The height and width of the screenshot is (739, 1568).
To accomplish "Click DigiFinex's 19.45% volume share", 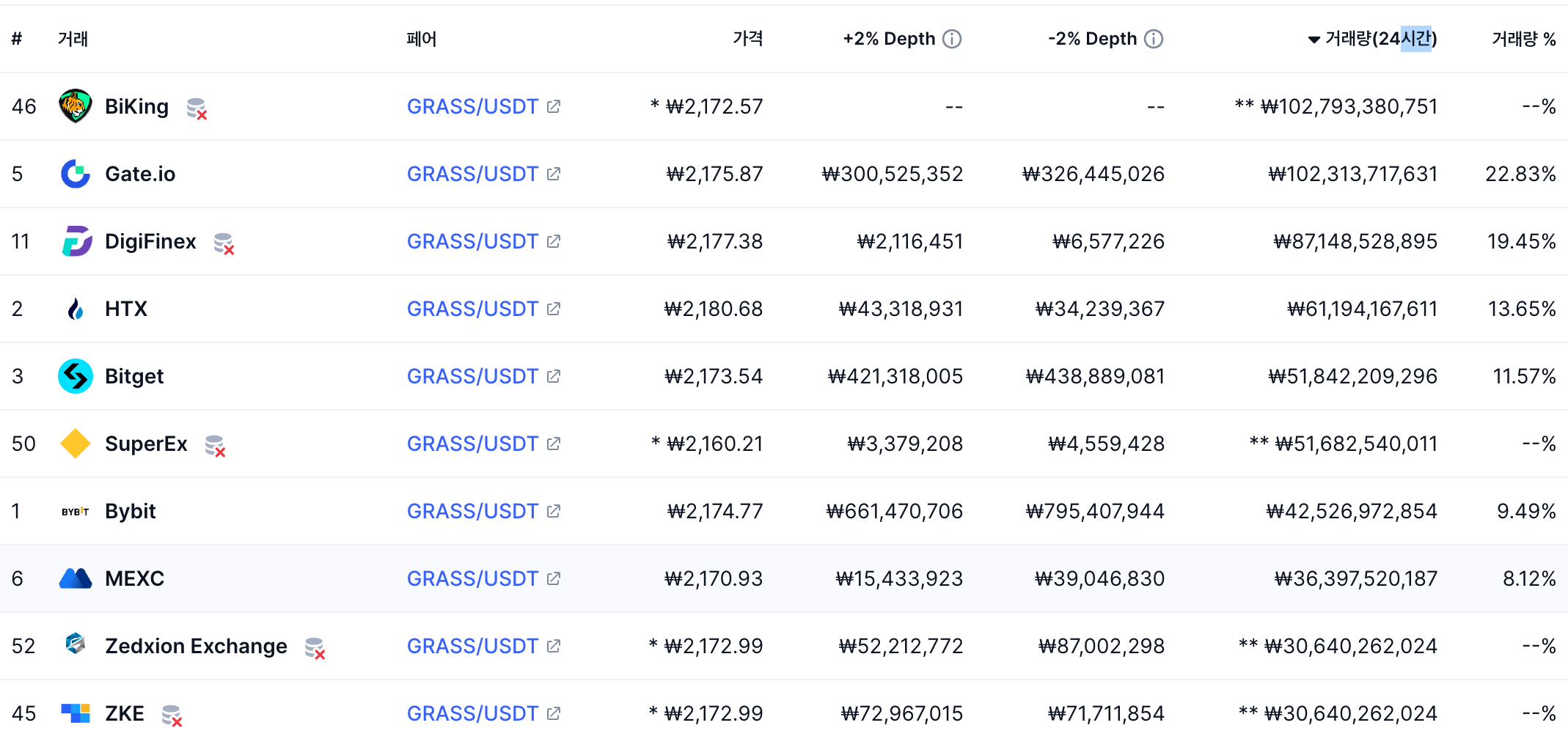I will (x=1521, y=241).
